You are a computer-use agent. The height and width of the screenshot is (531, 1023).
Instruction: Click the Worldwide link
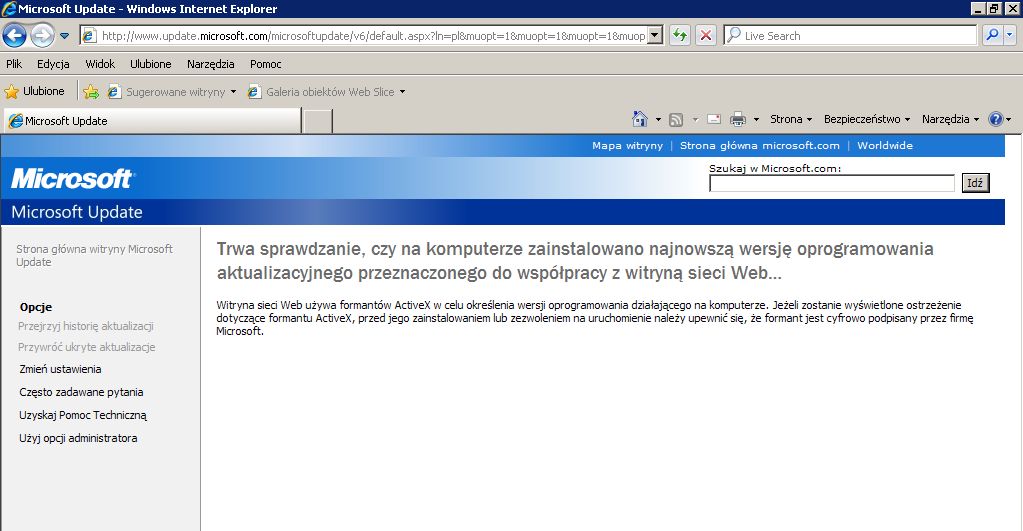[x=885, y=145]
